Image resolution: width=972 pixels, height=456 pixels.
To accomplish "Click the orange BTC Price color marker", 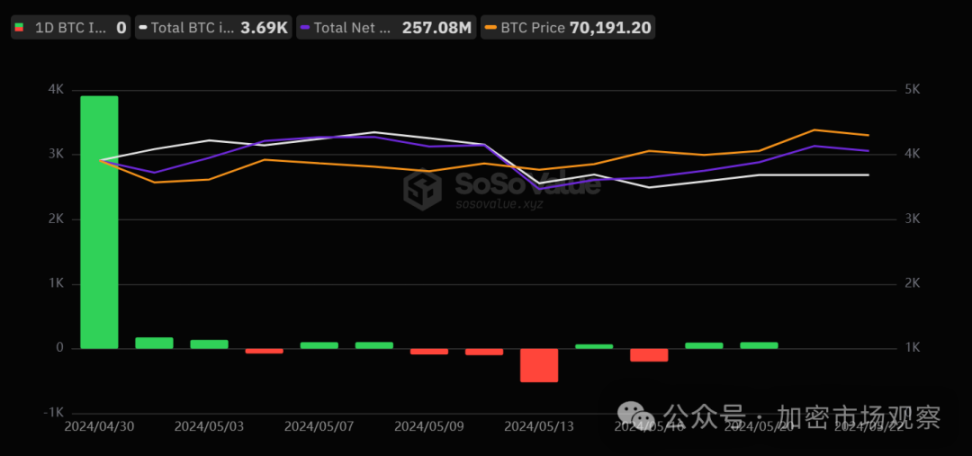I will 489,28.
